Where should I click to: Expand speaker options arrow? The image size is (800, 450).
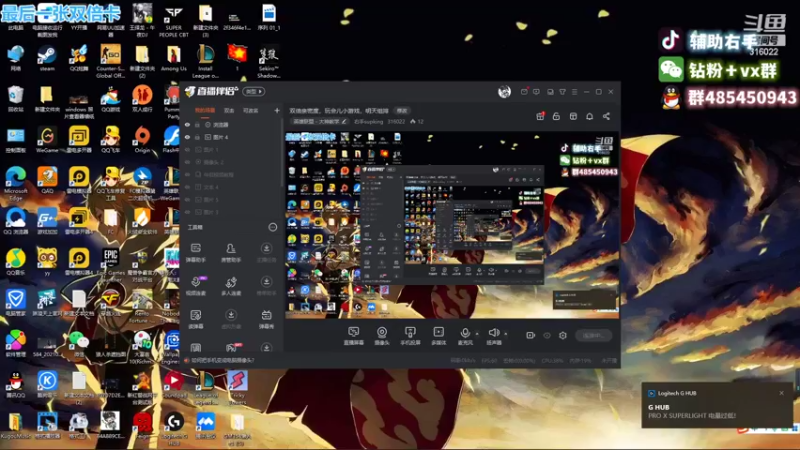506,334
